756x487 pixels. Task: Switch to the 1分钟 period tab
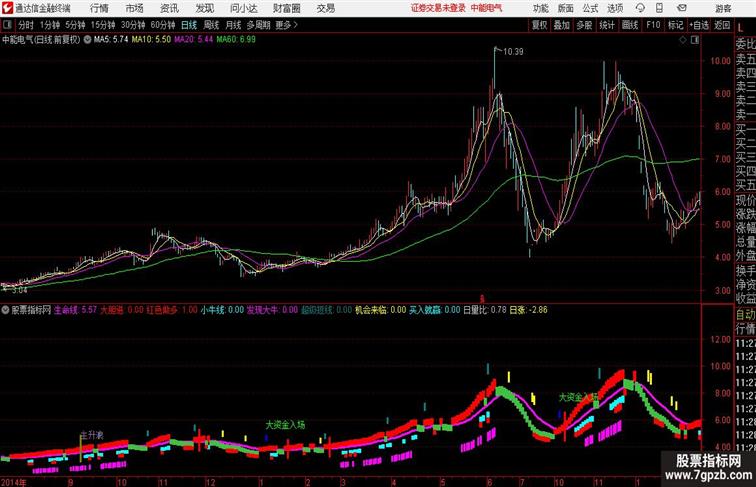(49, 25)
